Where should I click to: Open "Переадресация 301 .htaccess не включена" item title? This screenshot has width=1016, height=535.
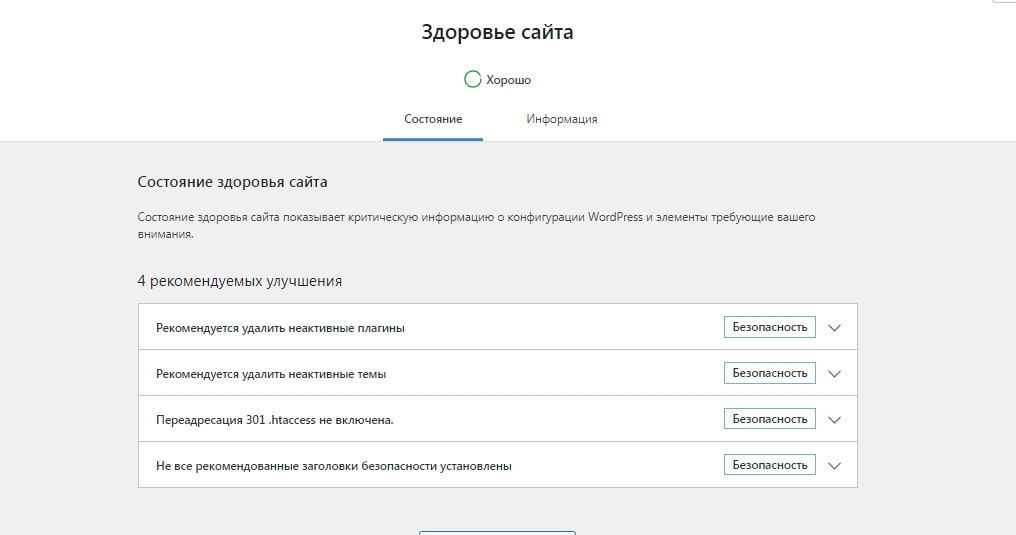275,420
